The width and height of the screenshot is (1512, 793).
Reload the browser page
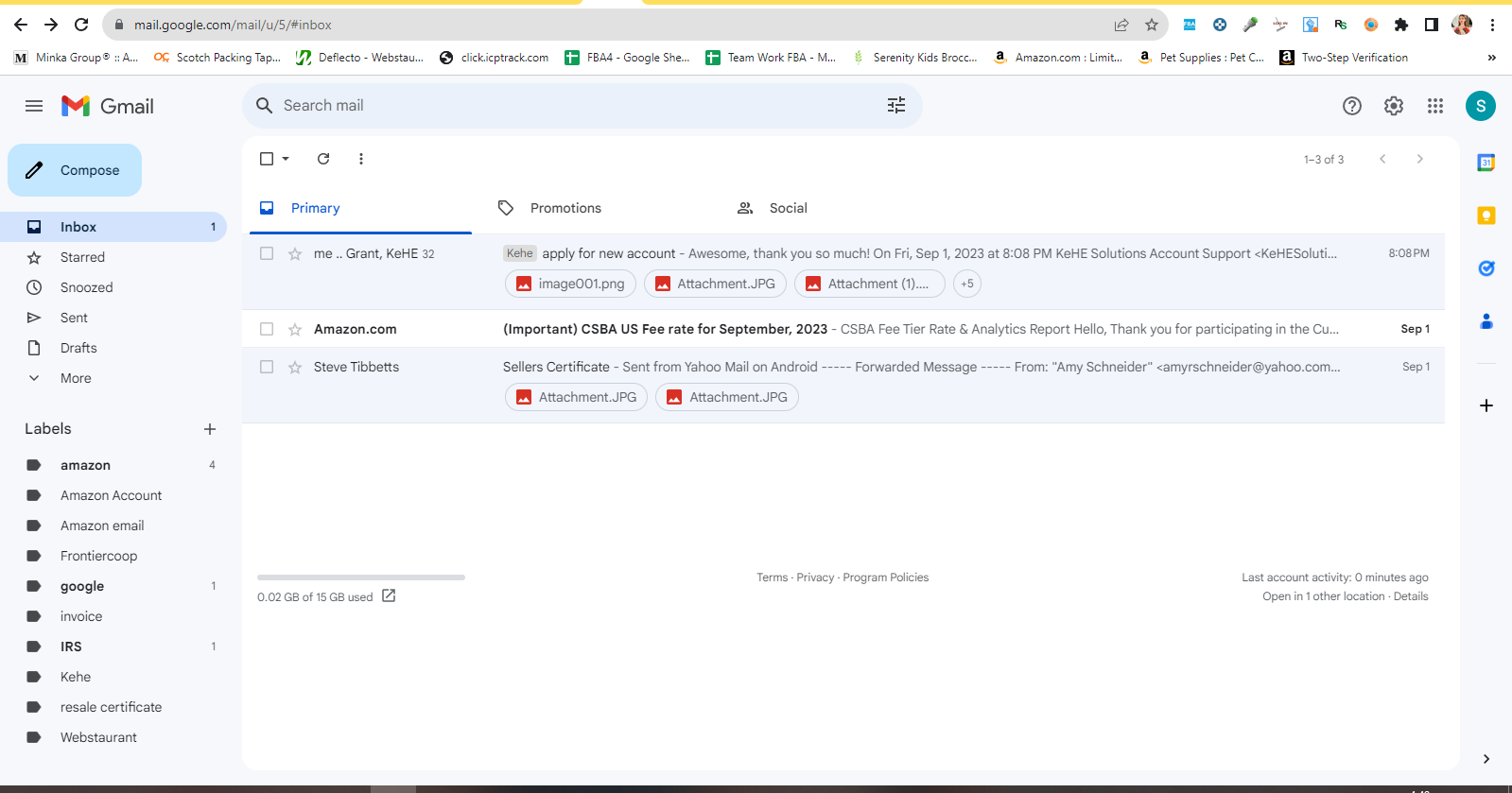pyautogui.click(x=81, y=25)
